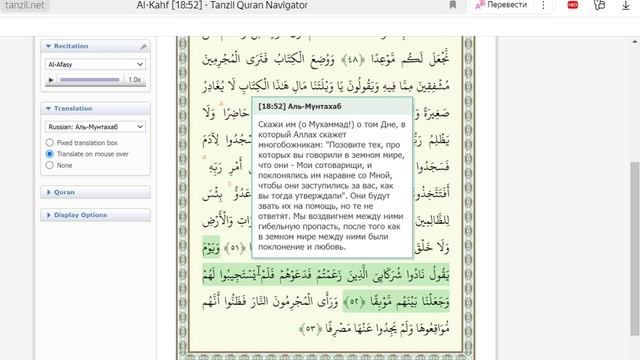
Task: Click the verse 48 end marker
Action: click(352, 60)
